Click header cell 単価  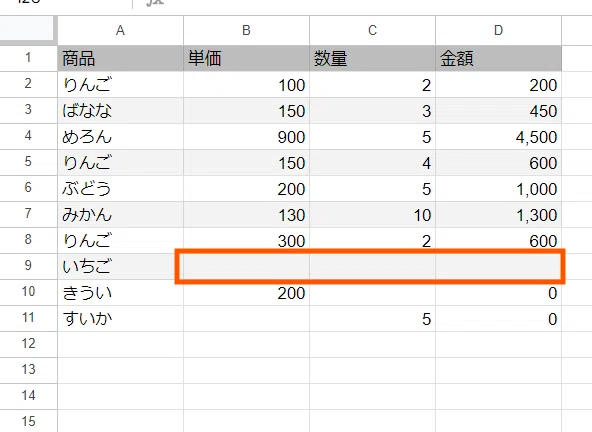point(247,58)
